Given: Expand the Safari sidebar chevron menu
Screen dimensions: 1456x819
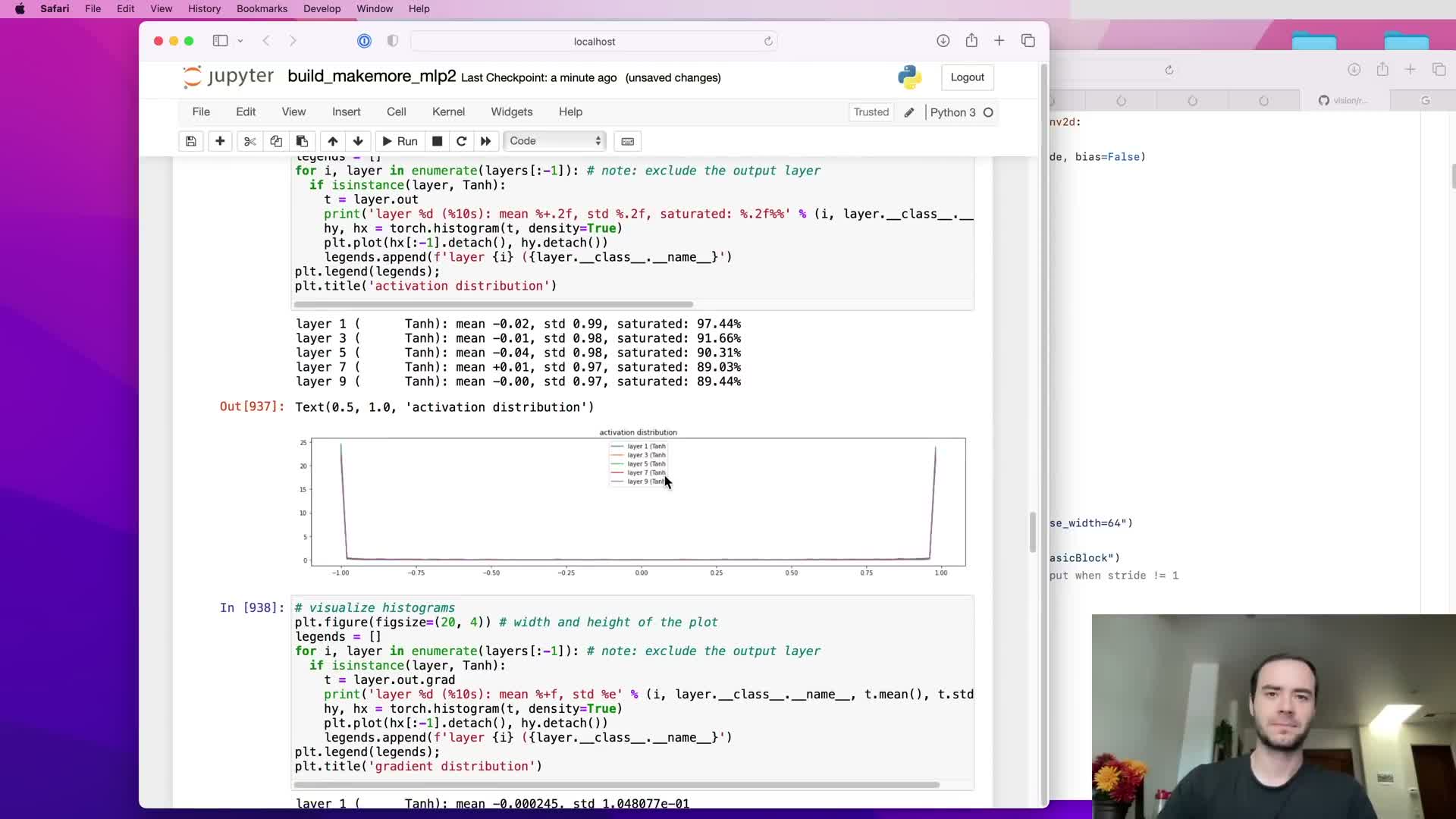Looking at the screenshot, I should click(x=240, y=41).
